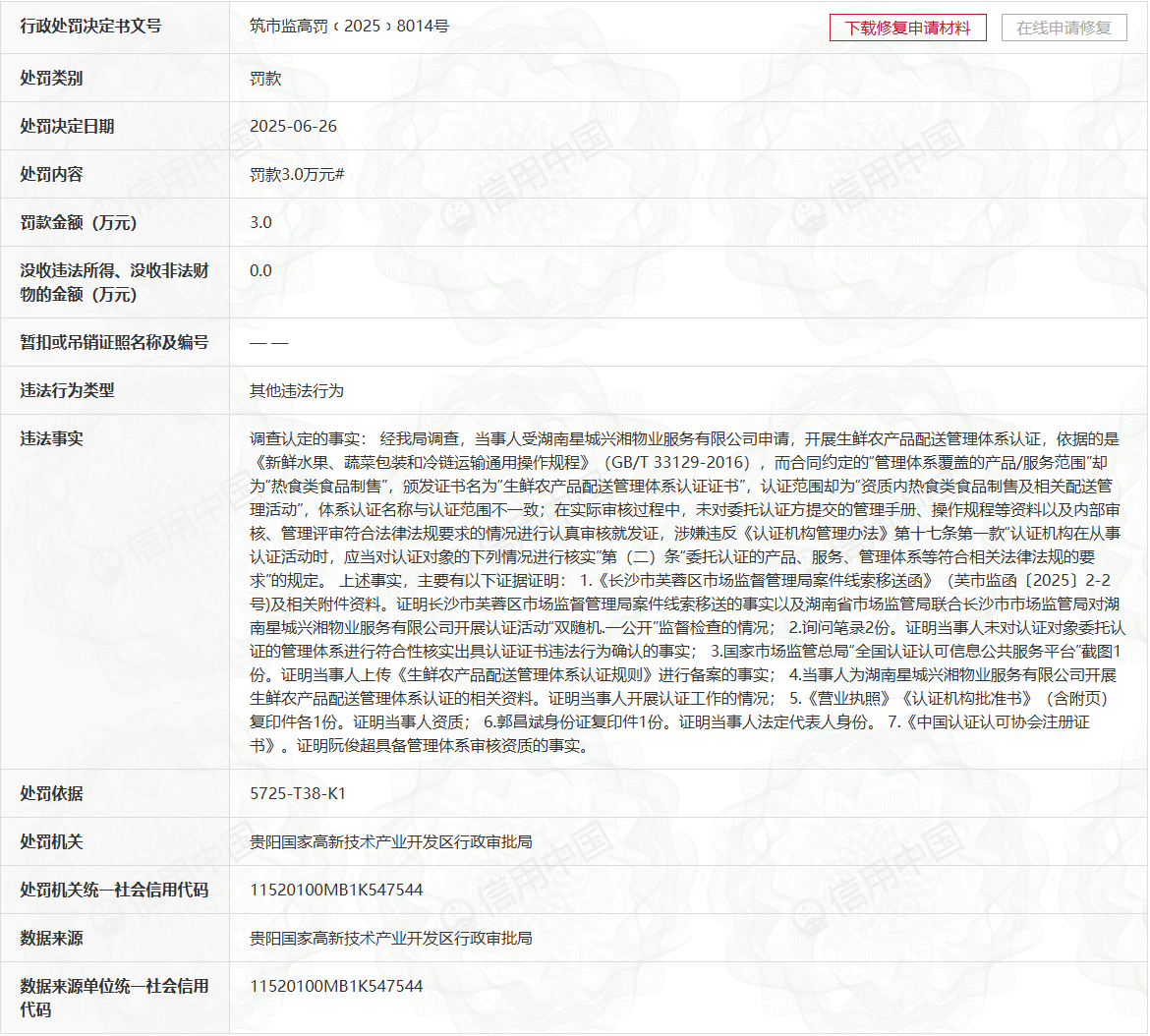Click the 处罚决定日期 label
This screenshot has height=1036, width=1150.
pyautogui.click(x=67, y=127)
